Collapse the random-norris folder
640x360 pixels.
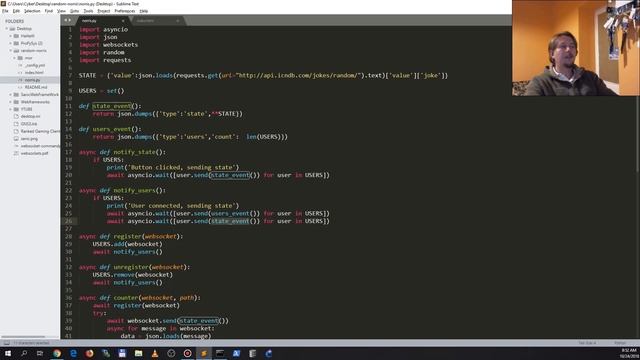coord(11,51)
